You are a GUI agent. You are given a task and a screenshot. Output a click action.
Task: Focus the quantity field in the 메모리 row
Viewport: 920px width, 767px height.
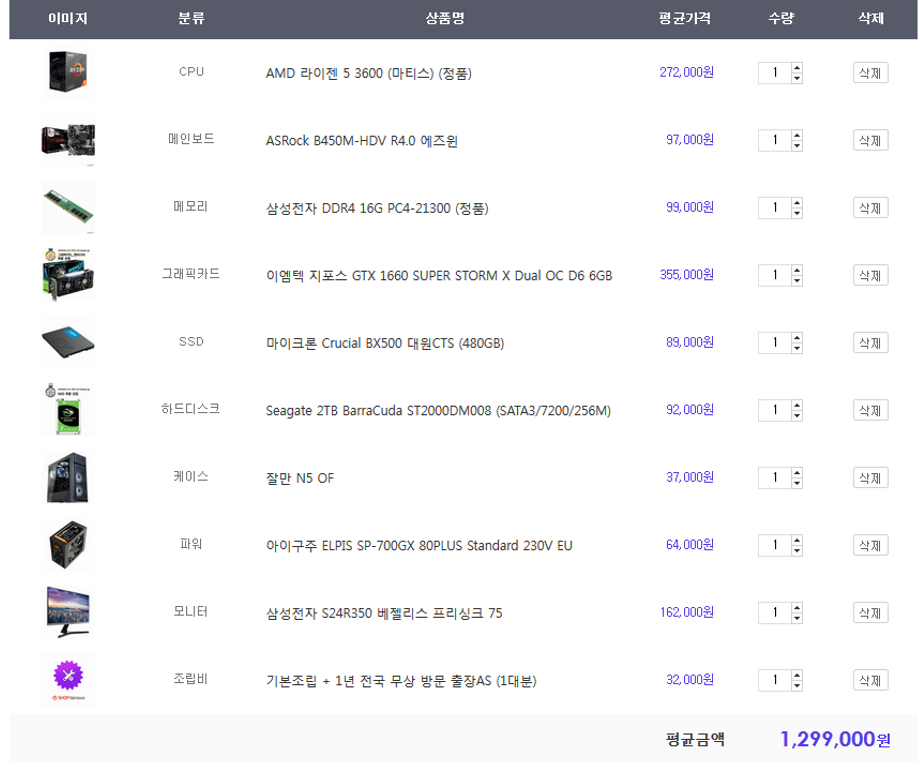774,208
